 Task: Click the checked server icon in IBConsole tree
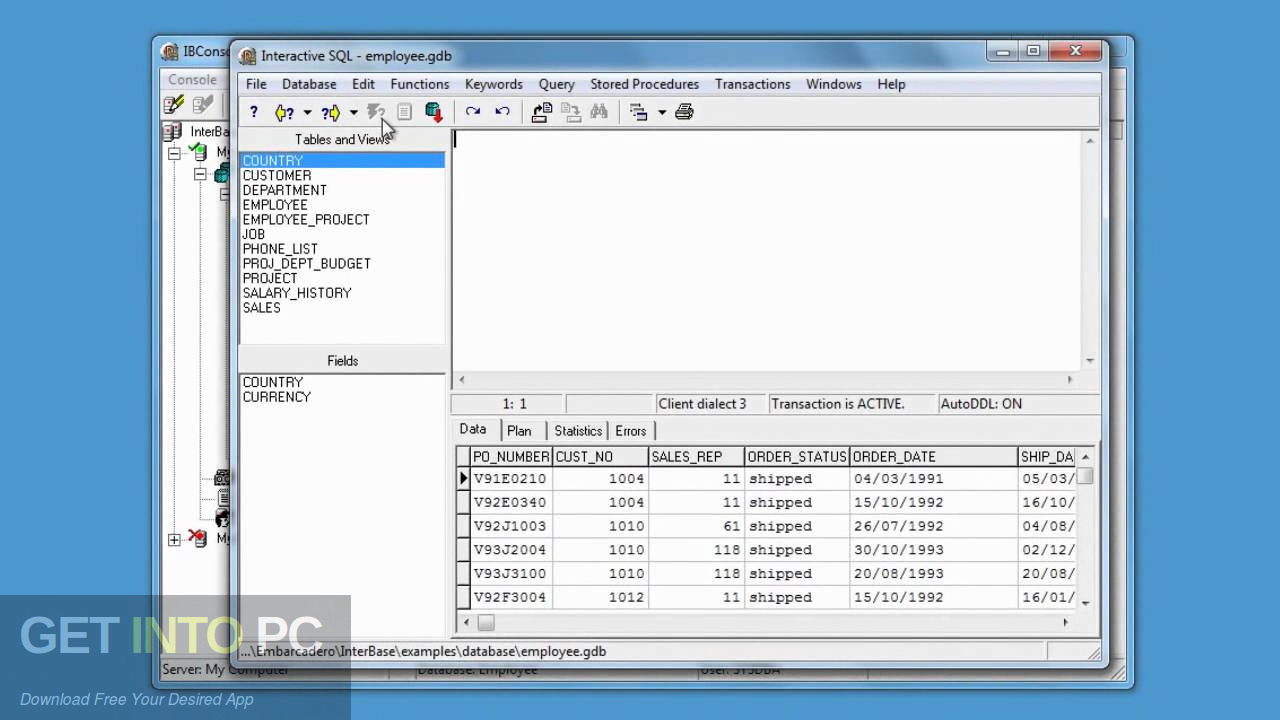coord(197,152)
